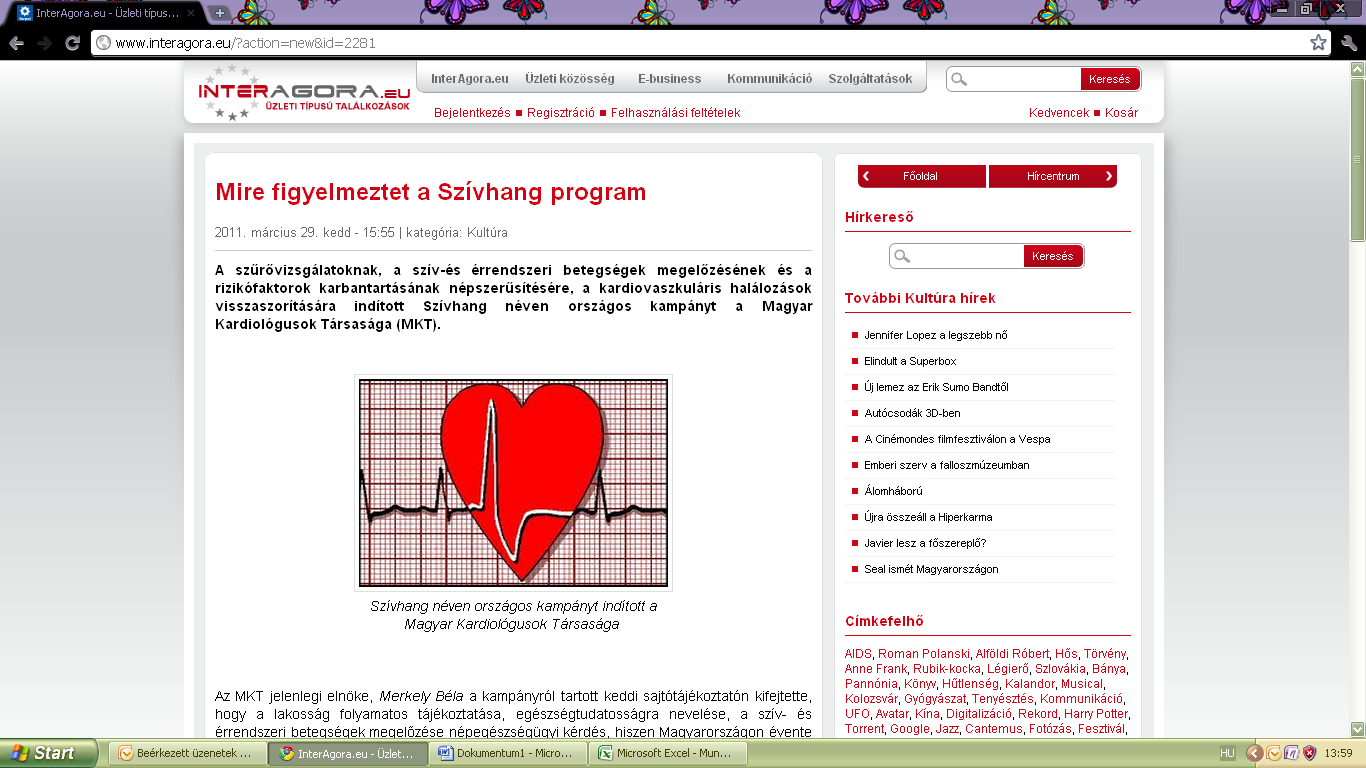Viewport: 1366px width, 768px height.
Task: Click the Harry Potter tag
Action: [x=1095, y=714]
